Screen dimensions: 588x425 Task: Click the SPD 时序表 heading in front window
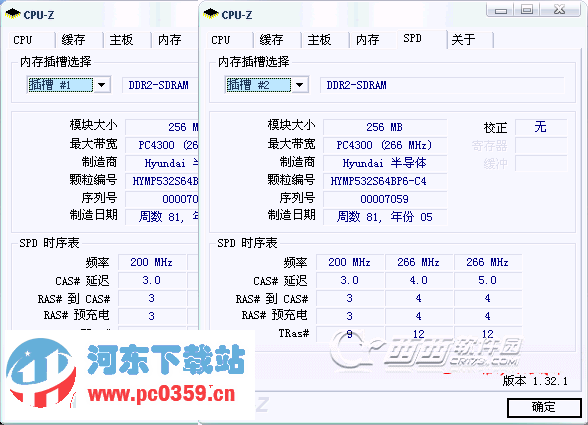click(x=248, y=243)
